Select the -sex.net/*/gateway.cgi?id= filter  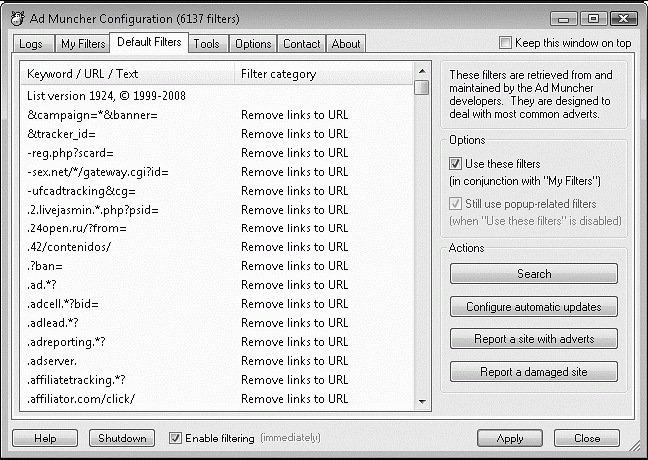click(x=217, y=172)
